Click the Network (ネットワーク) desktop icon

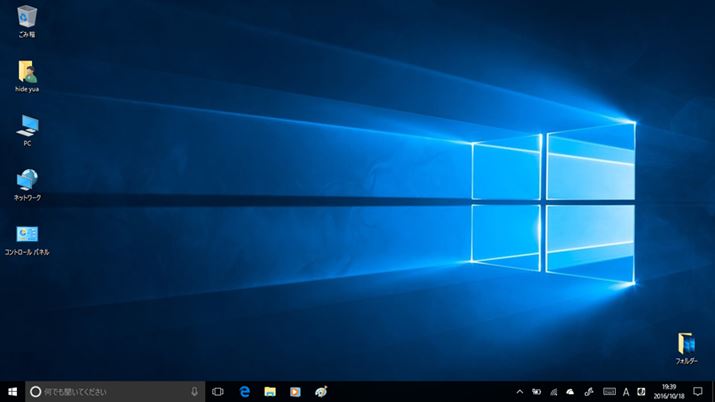point(27,180)
